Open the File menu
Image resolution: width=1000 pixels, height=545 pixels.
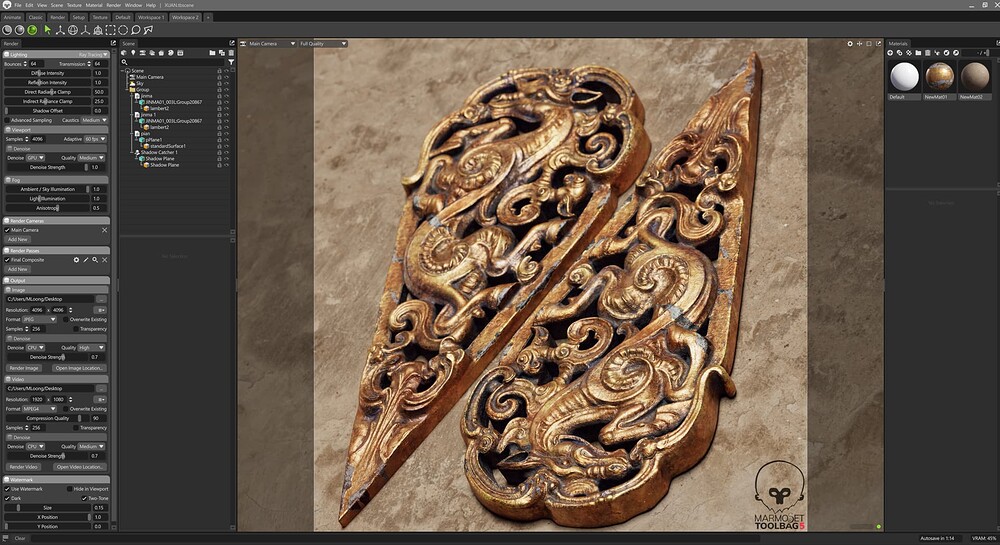[18, 5]
